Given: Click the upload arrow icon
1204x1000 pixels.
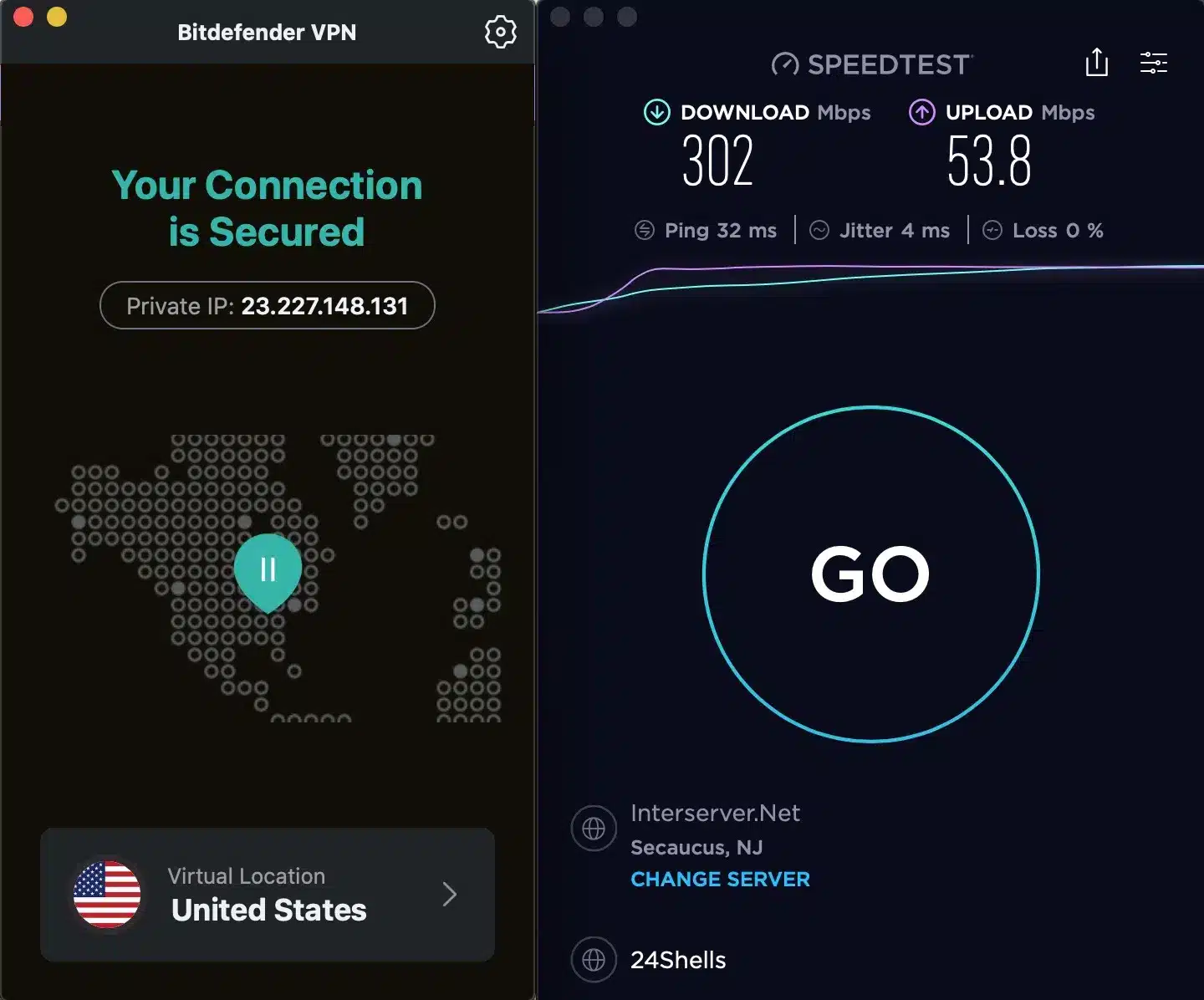Looking at the screenshot, I should click(x=922, y=112).
